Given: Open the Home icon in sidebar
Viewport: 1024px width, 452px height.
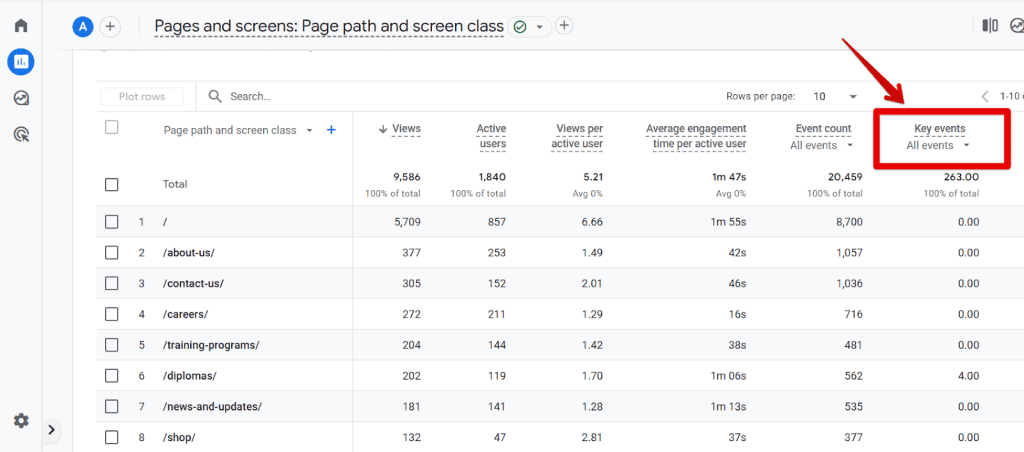Looking at the screenshot, I should click(x=21, y=26).
